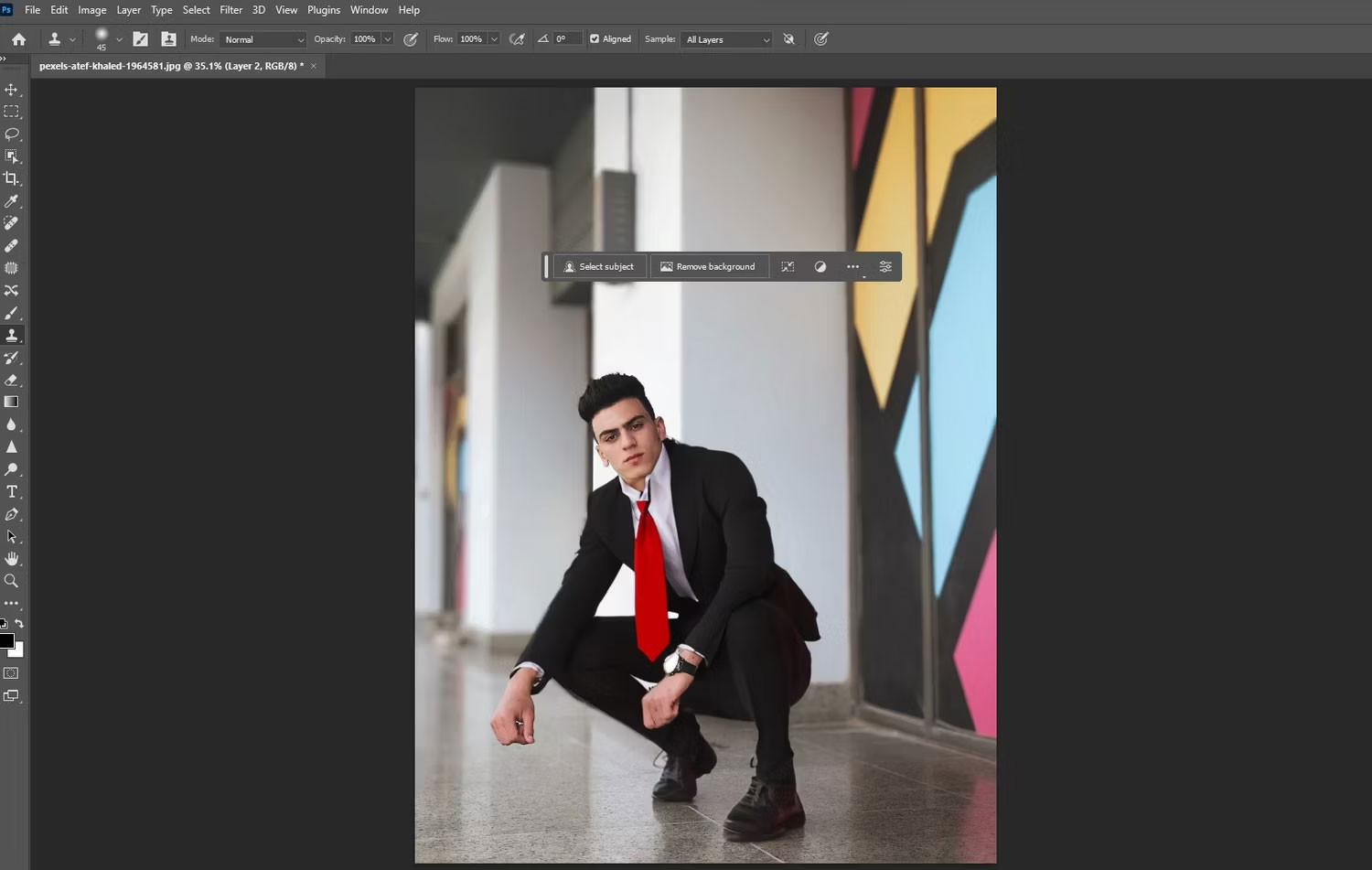
Task: Select the Eyedropper tool
Action: tap(11, 201)
